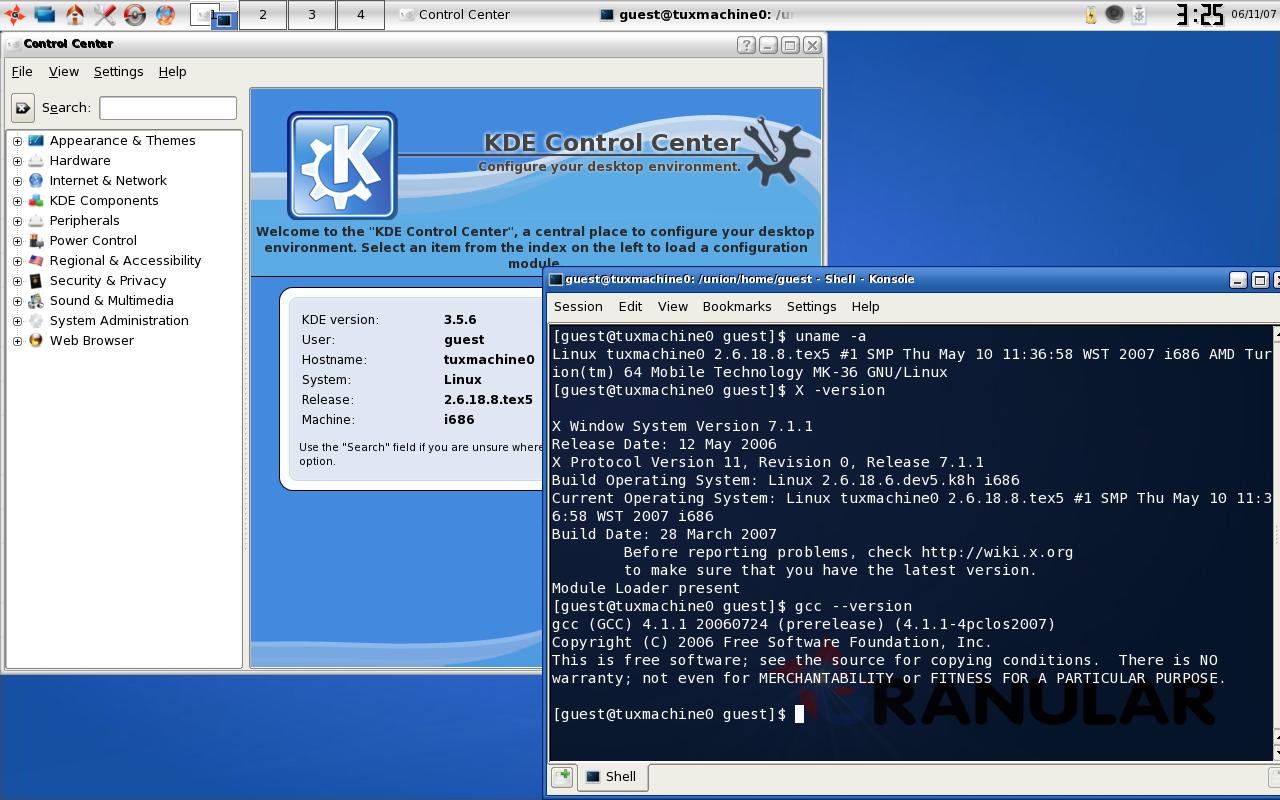Click the Konsole terminal scrollbar up arrow
1280x800 pixels.
point(1276,332)
